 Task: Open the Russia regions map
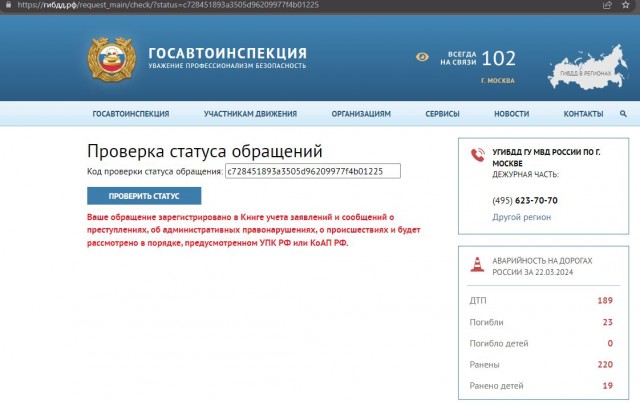coord(587,67)
